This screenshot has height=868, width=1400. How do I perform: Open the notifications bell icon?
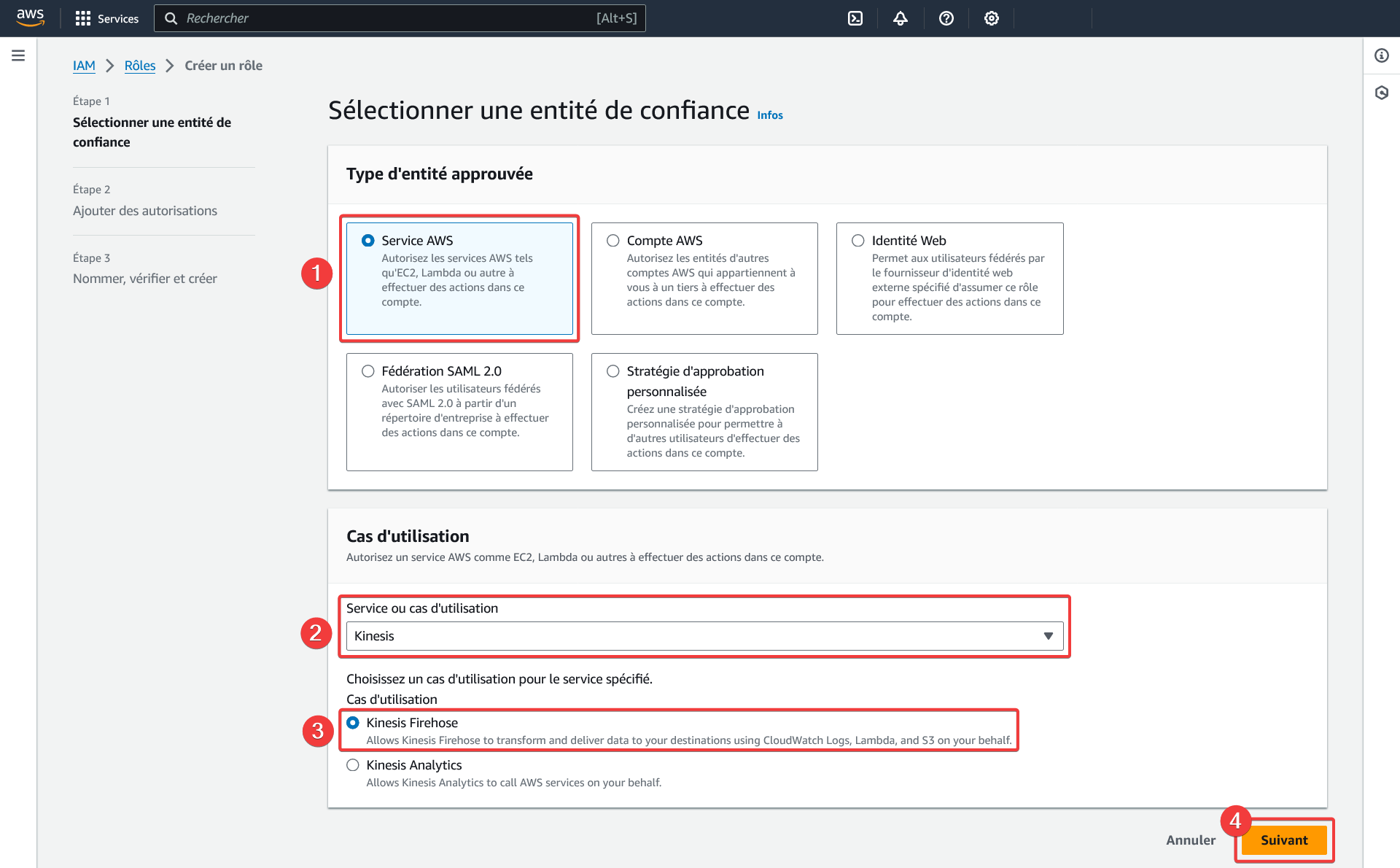coord(901,18)
